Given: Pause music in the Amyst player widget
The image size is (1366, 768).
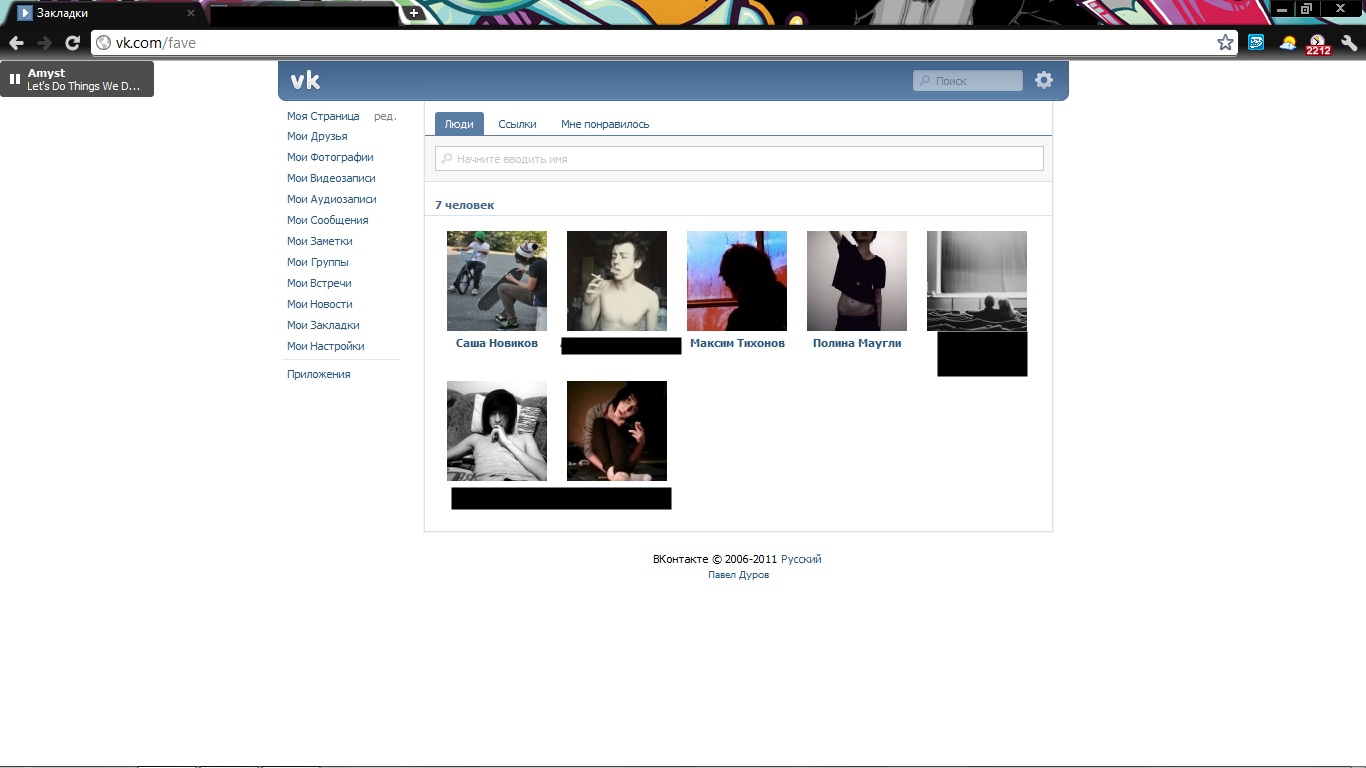Looking at the screenshot, I should tap(15, 79).
